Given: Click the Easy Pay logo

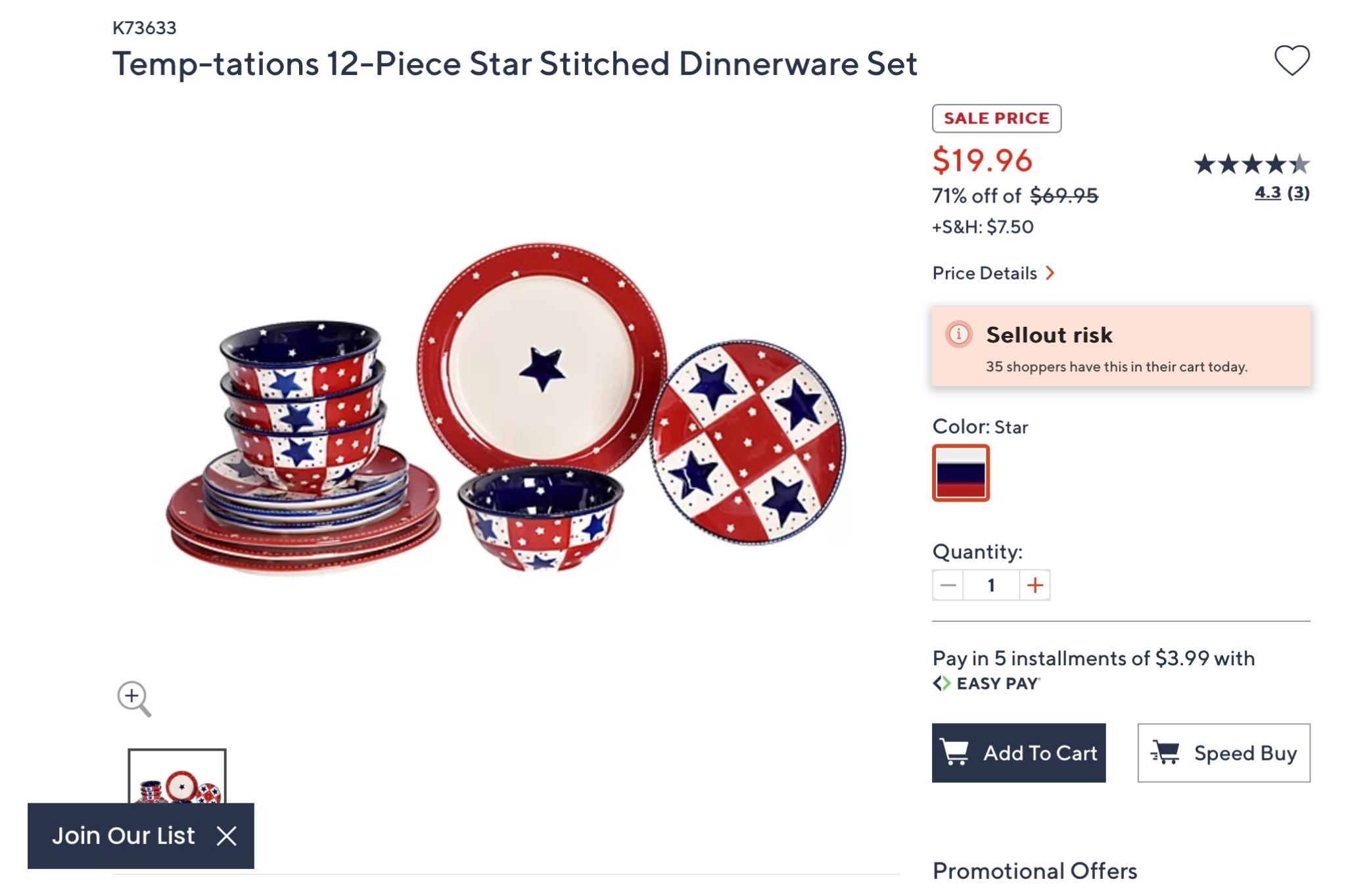Looking at the screenshot, I should click(x=984, y=684).
